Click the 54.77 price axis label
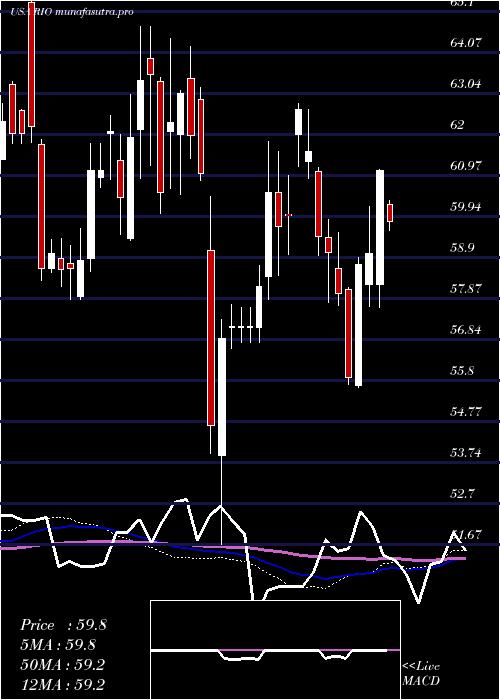Screen dimensions: 500x700 click(x=466, y=412)
